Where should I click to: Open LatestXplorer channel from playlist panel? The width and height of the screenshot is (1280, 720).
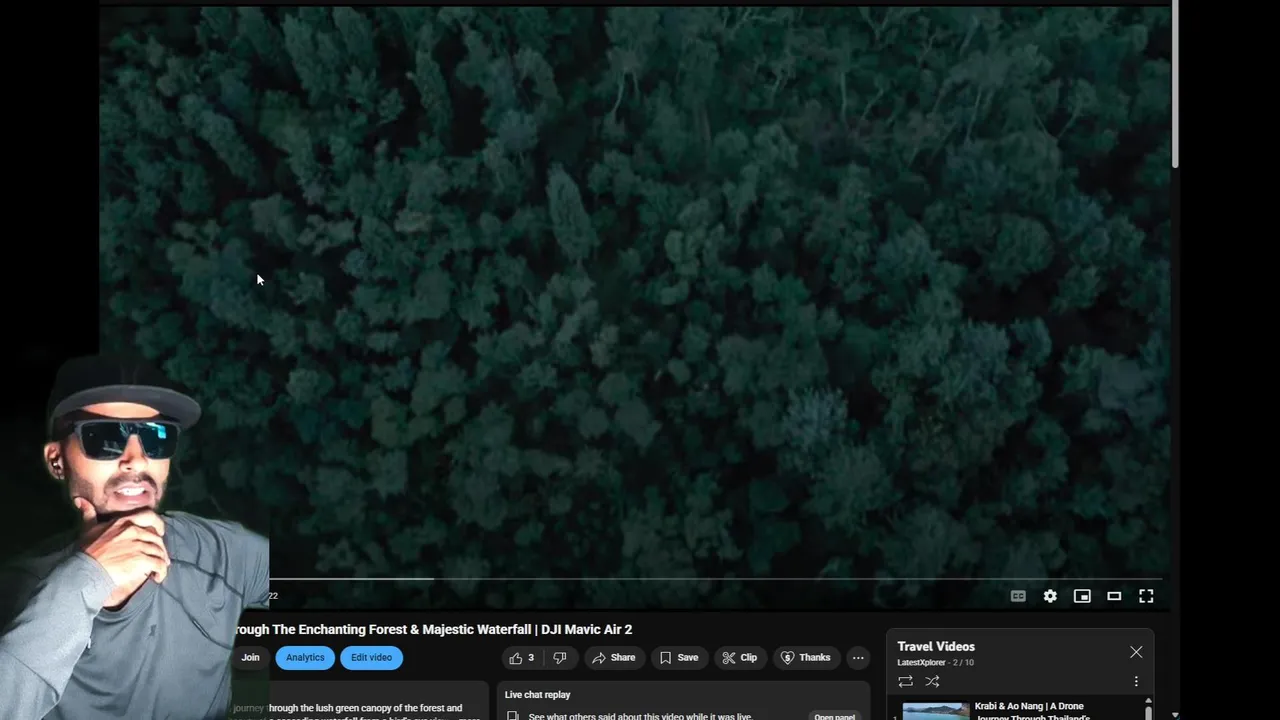pos(921,662)
